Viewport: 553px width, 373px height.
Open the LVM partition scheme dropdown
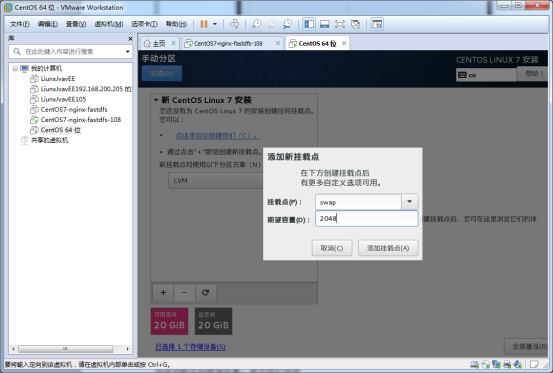click(215, 181)
